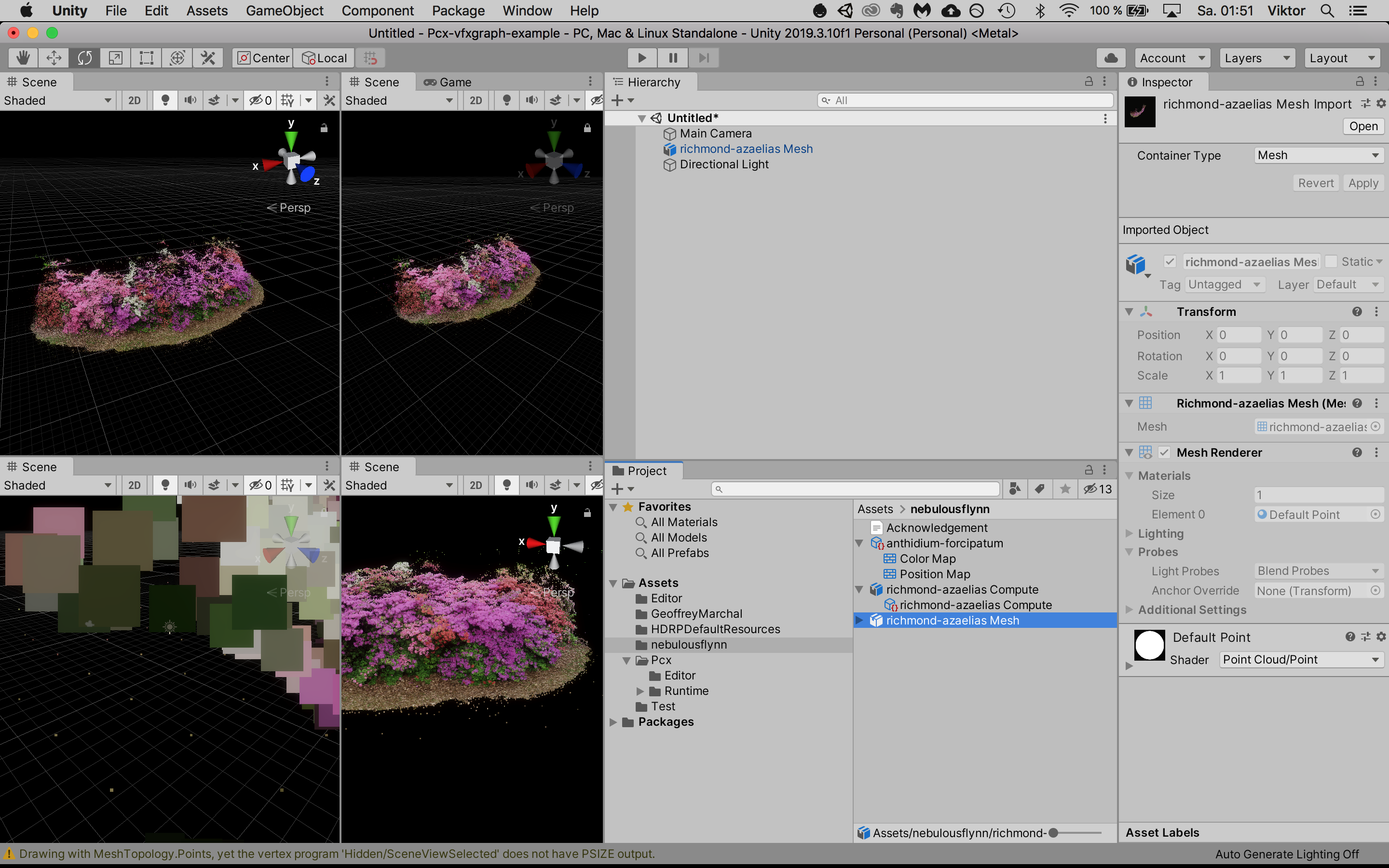Click the Collab cloud icon
The image size is (1389, 868).
point(1111,57)
